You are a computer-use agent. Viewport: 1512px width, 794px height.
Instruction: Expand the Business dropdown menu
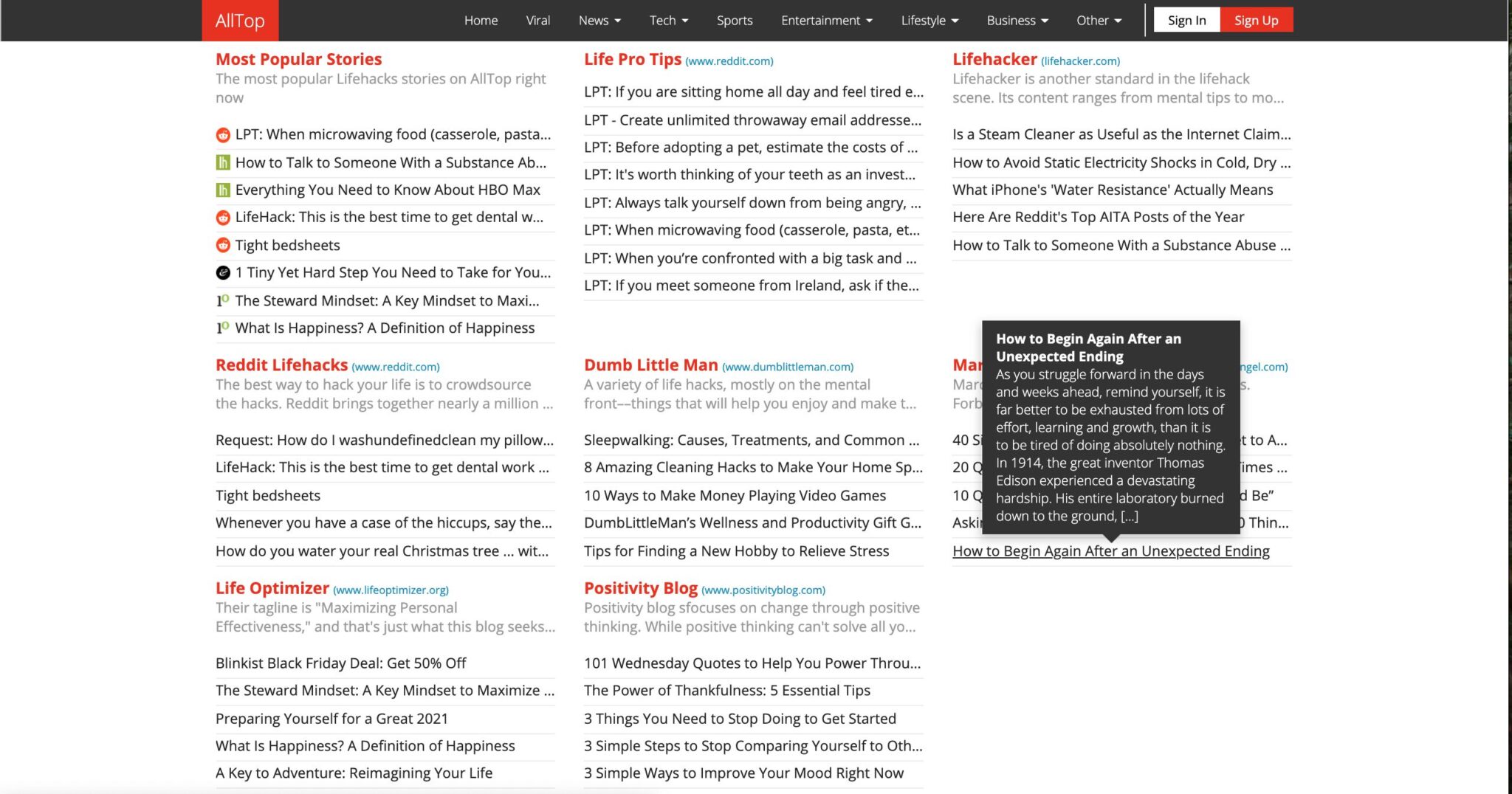(x=1017, y=21)
